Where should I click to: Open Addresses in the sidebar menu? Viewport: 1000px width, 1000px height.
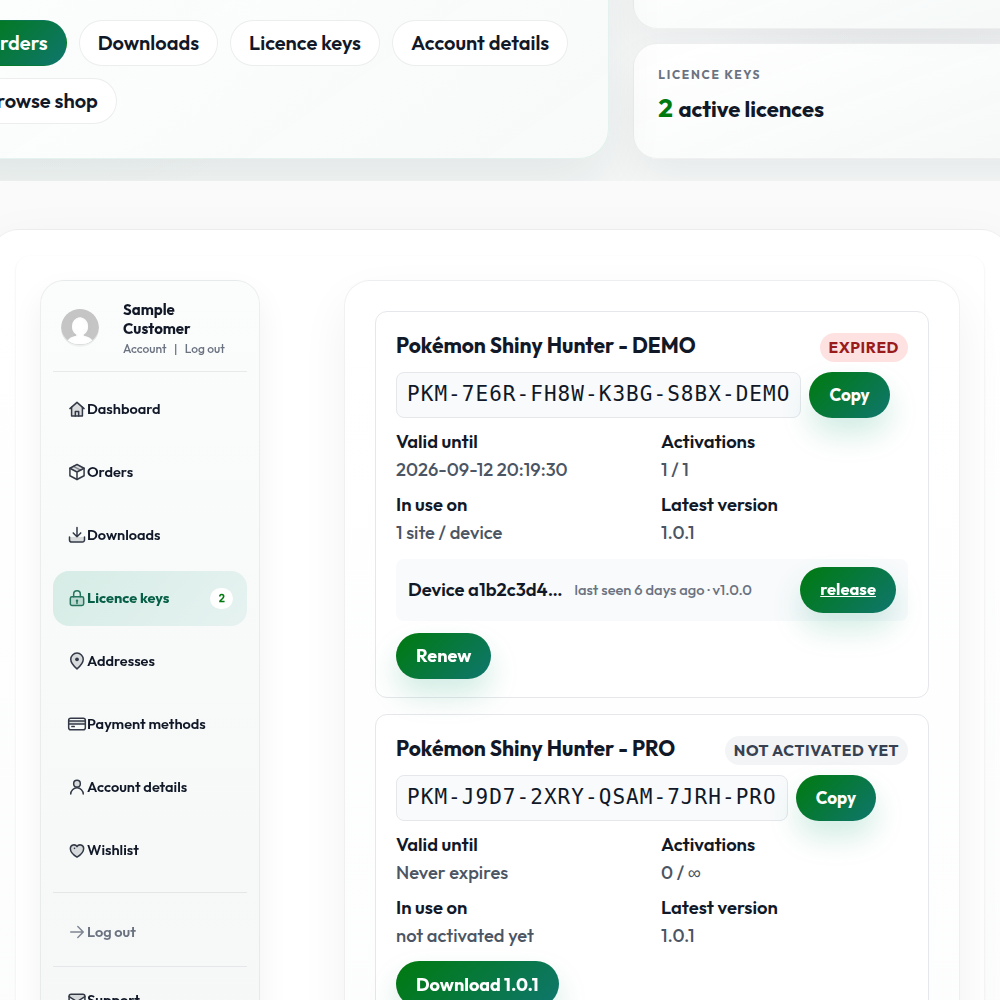click(x=150, y=661)
